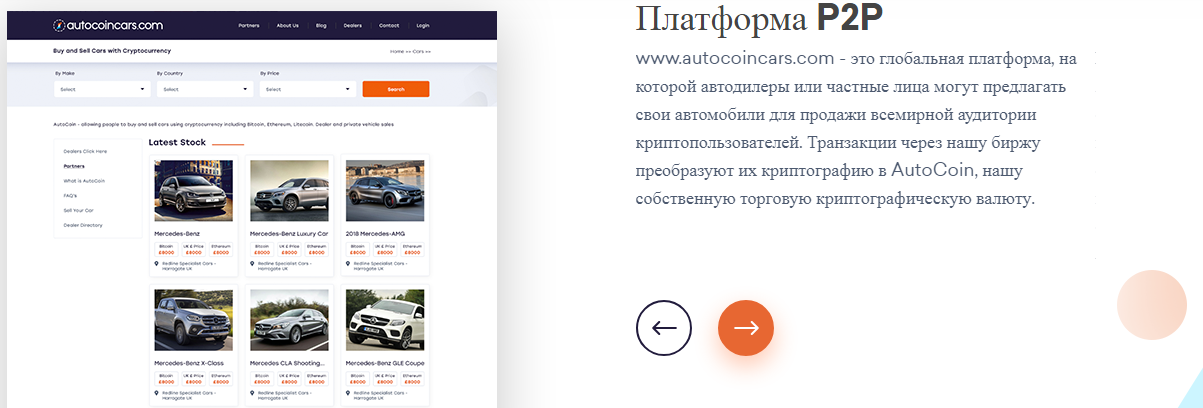Open the Blog nav item
The image size is (1203, 408).
321,25
